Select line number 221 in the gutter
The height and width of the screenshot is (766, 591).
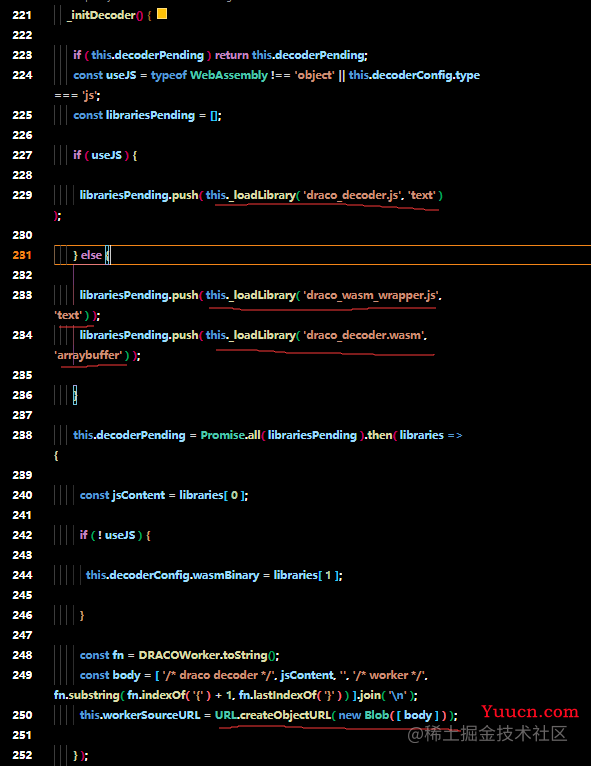(x=22, y=15)
